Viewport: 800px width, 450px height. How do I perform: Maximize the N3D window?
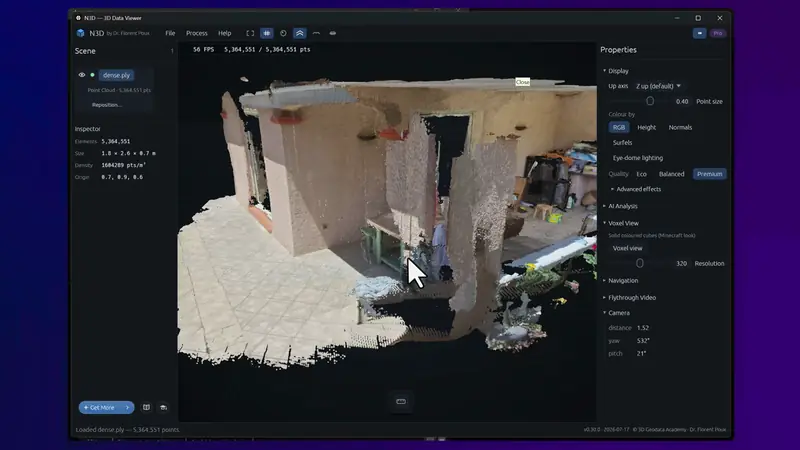(698, 18)
